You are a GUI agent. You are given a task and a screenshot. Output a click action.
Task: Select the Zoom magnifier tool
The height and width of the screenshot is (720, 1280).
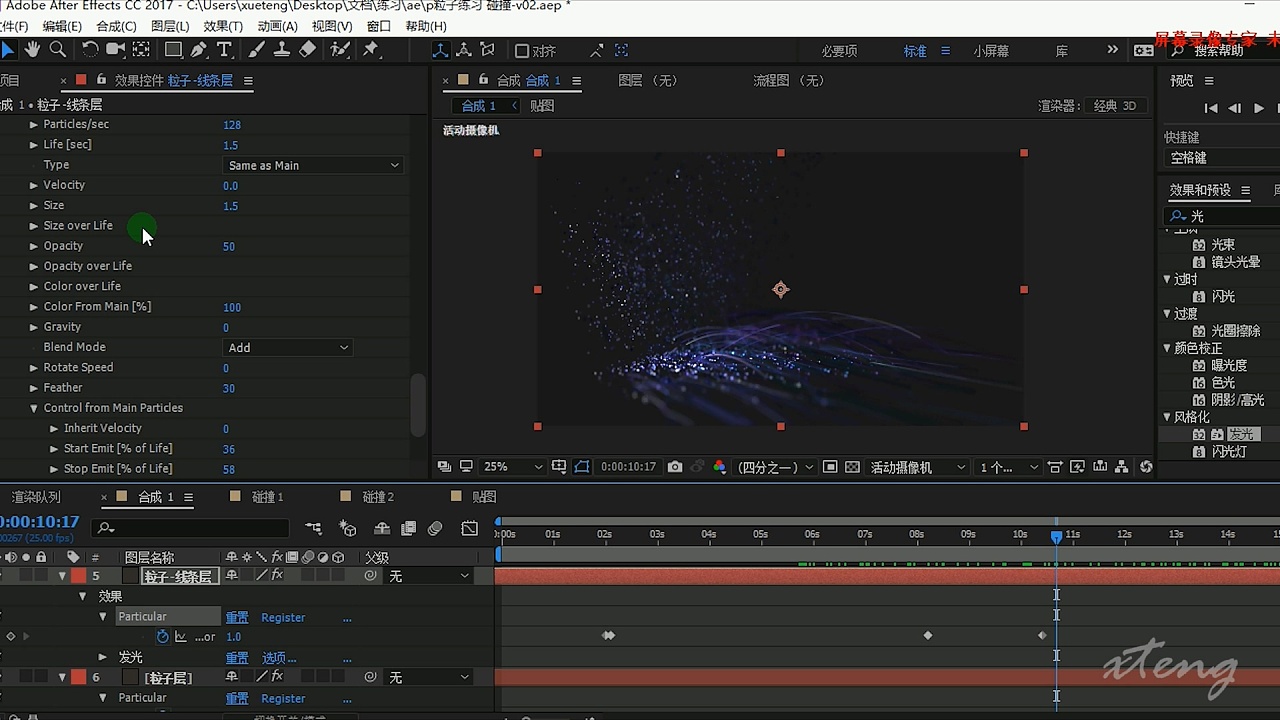pyautogui.click(x=58, y=49)
